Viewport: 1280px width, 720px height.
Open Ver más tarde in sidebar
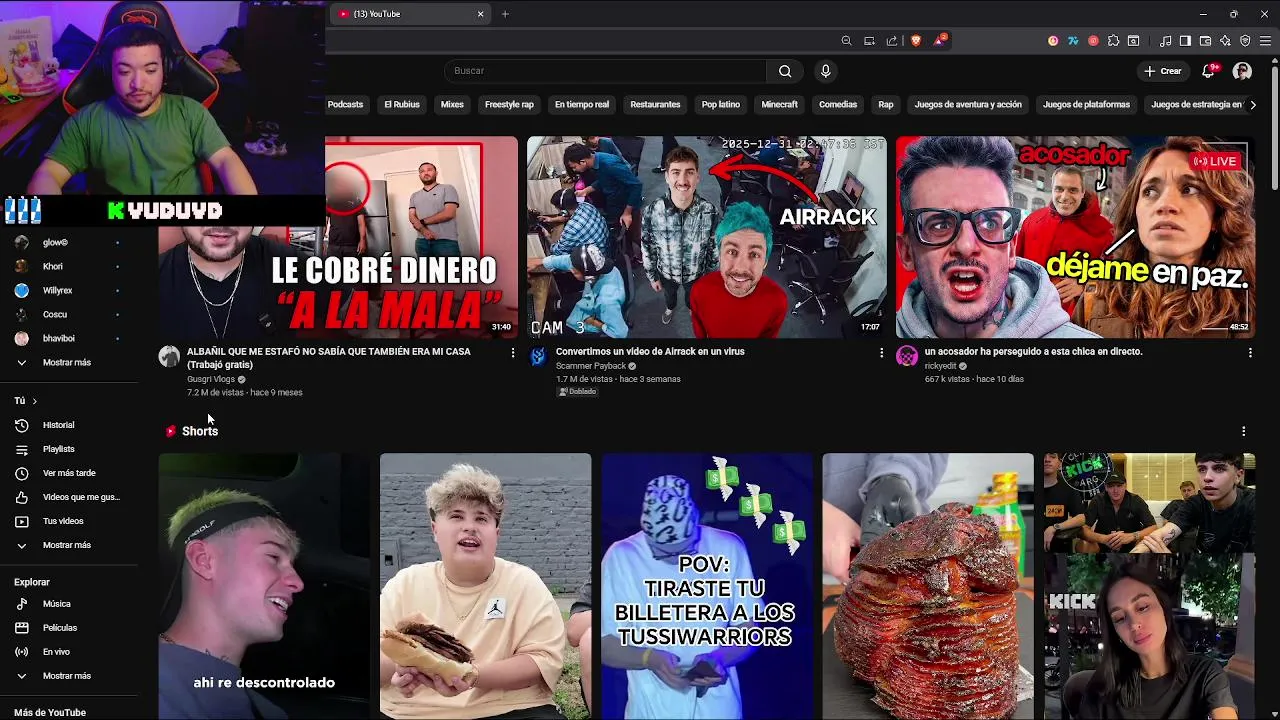tap(68, 473)
